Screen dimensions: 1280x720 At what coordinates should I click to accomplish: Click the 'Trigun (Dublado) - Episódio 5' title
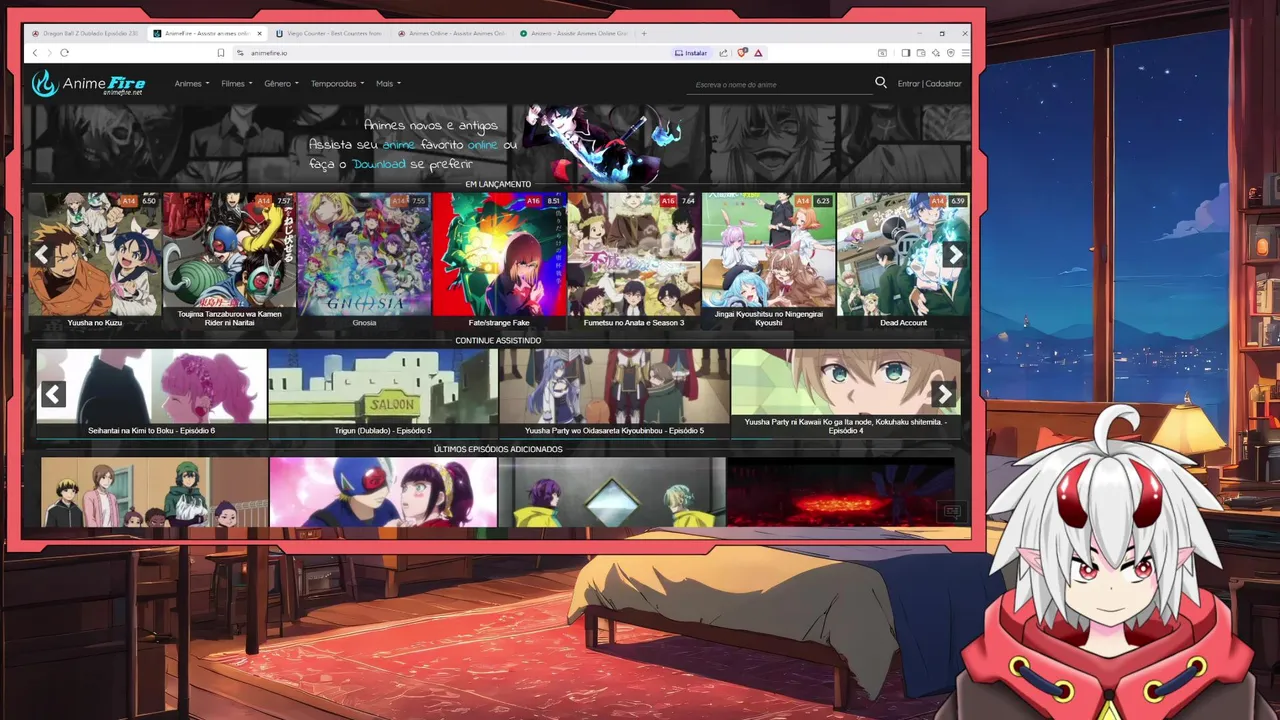click(x=383, y=431)
